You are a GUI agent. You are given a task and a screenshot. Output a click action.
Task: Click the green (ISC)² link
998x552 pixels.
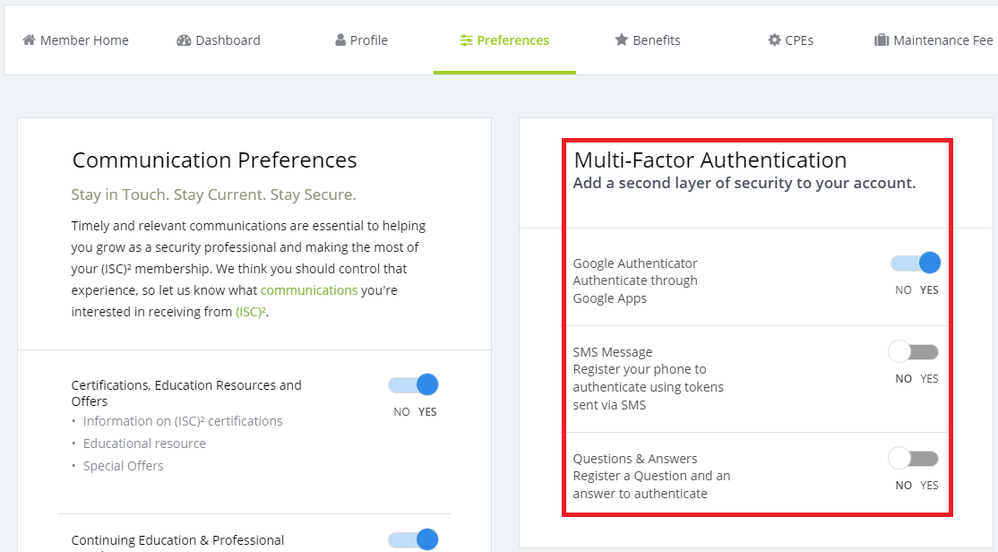pyautogui.click(x=251, y=312)
